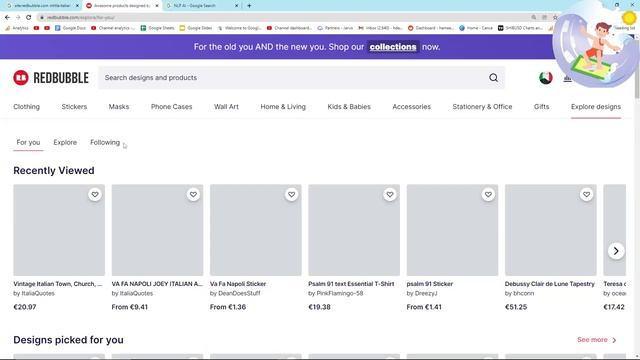The image size is (640, 360).
Task: Open the Dashboard bookmark with red icon
Action: [x=431, y=28]
